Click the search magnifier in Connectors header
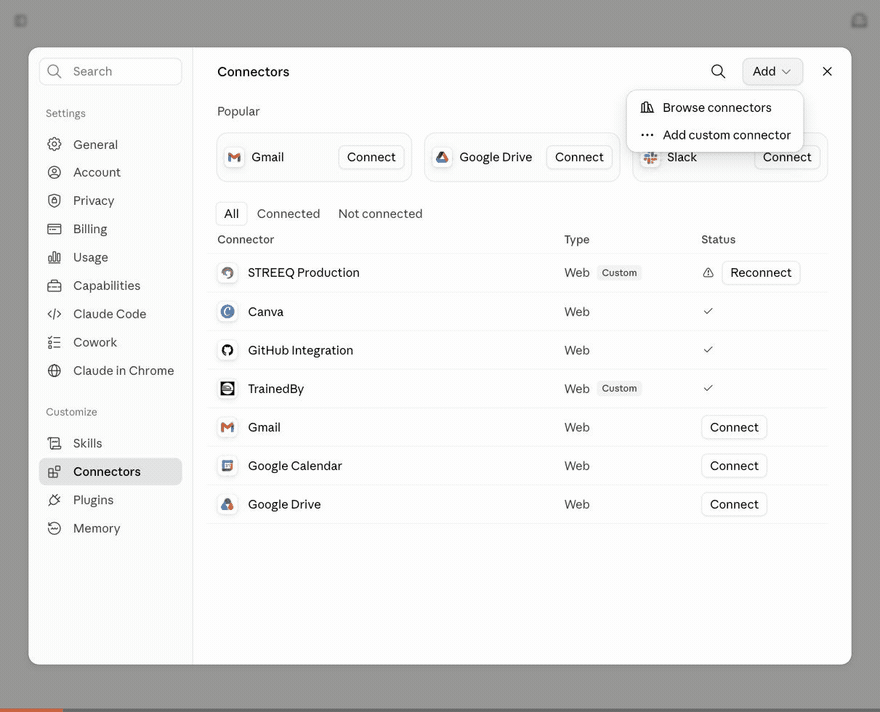Viewport: 880px width, 712px height. coord(718,71)
